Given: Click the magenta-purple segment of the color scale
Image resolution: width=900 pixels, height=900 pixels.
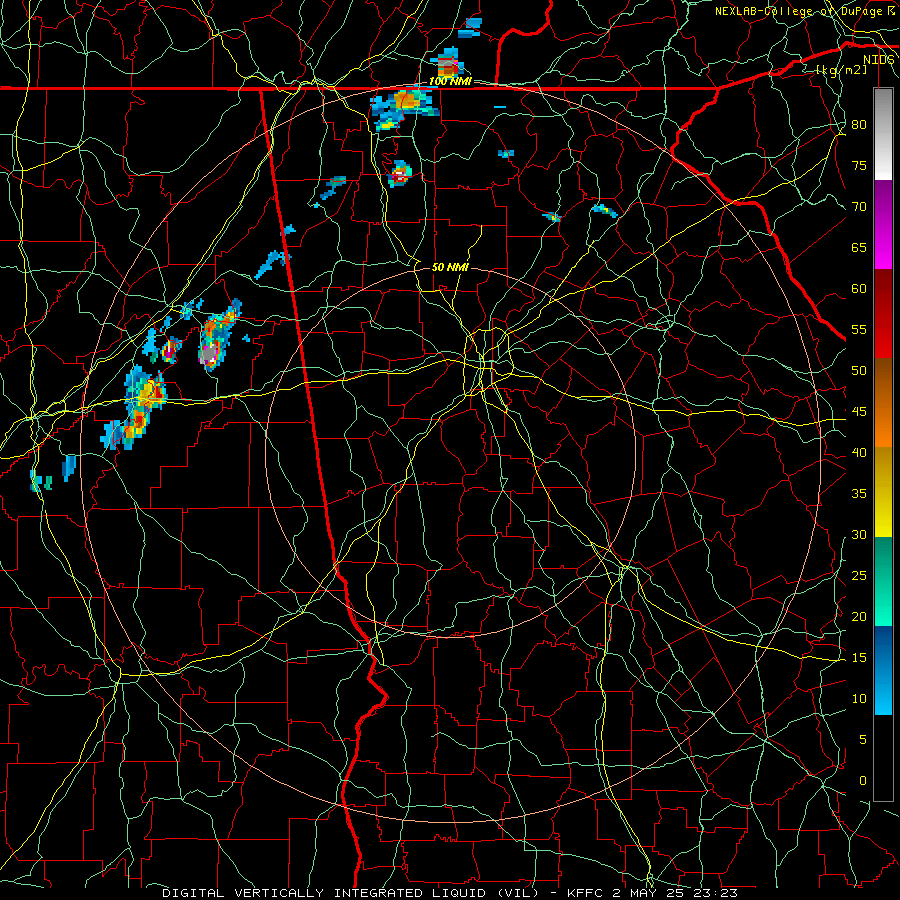Looking at the screenshot, I should tap(883, 224).
